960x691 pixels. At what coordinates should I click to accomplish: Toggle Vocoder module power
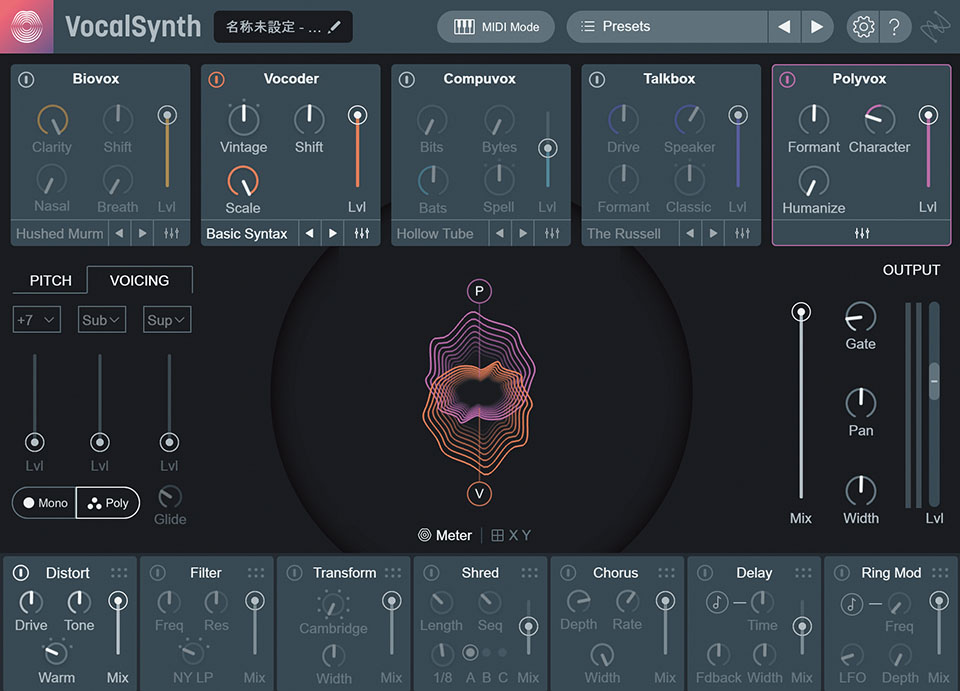click(217, 79)
